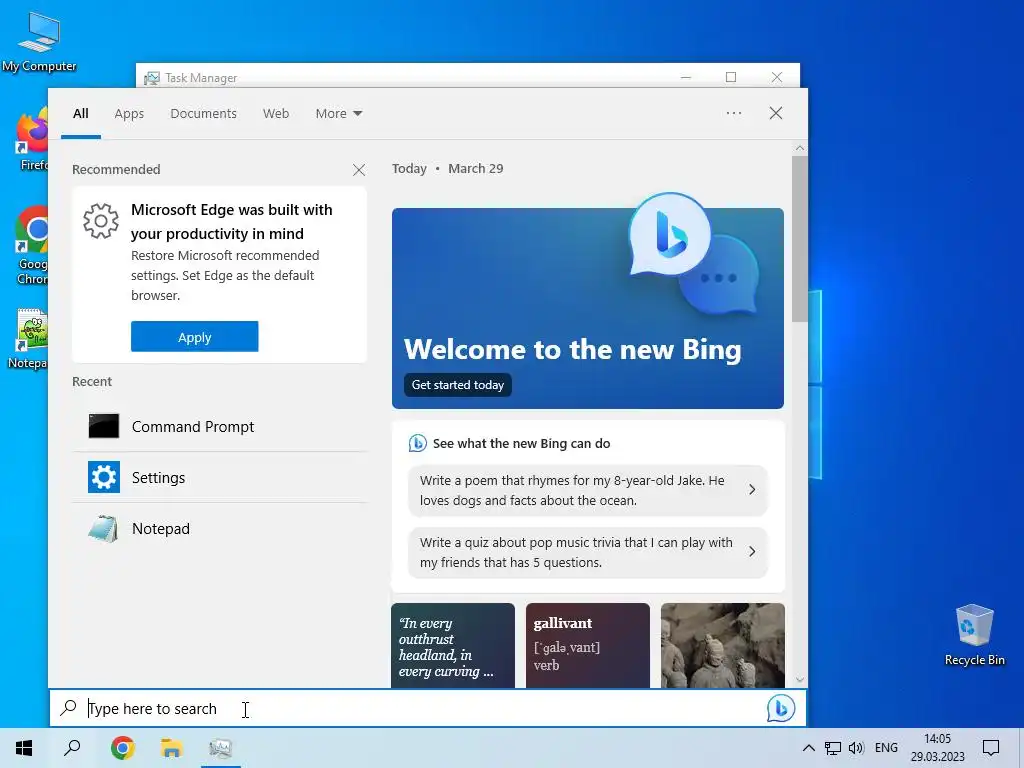Open network status tray icon
Screen dimensions: 1024x768
click(x=833, y=748)
